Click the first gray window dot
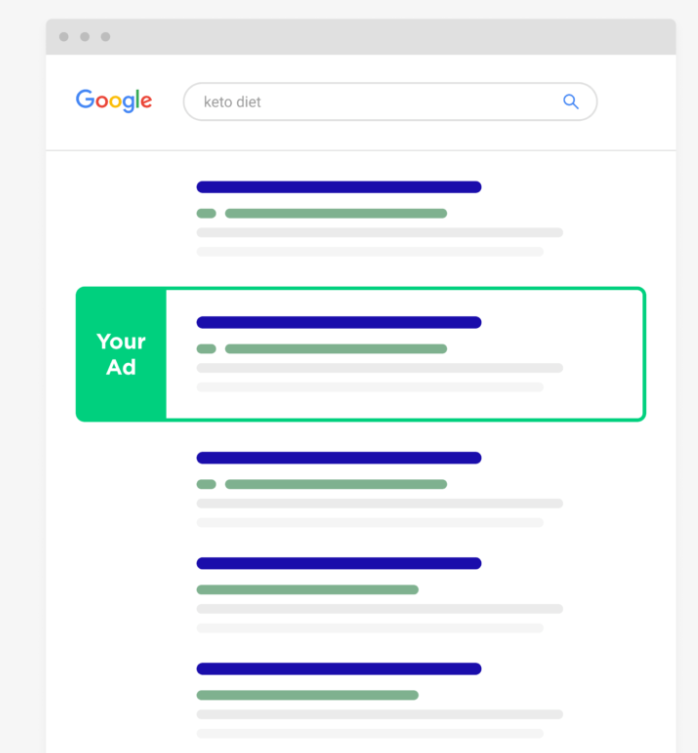Screen dimensions: 698x753 click(x=64, y=37)
